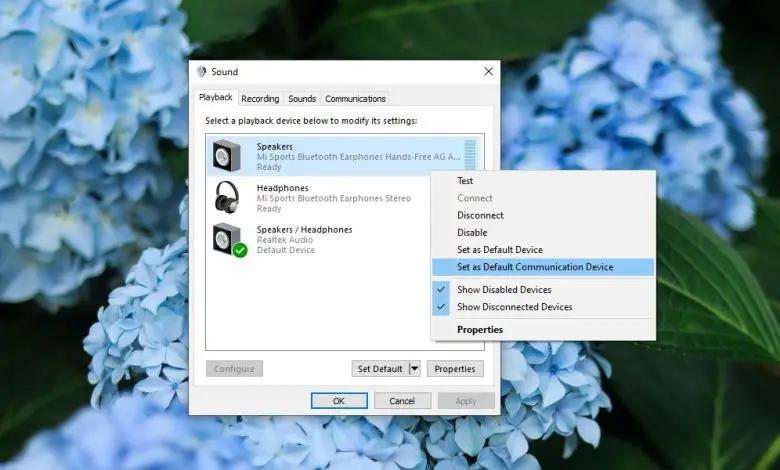This screenshot has height=470, width=780.
Task: Select Connect in the context menu
Action: (543, 198)
